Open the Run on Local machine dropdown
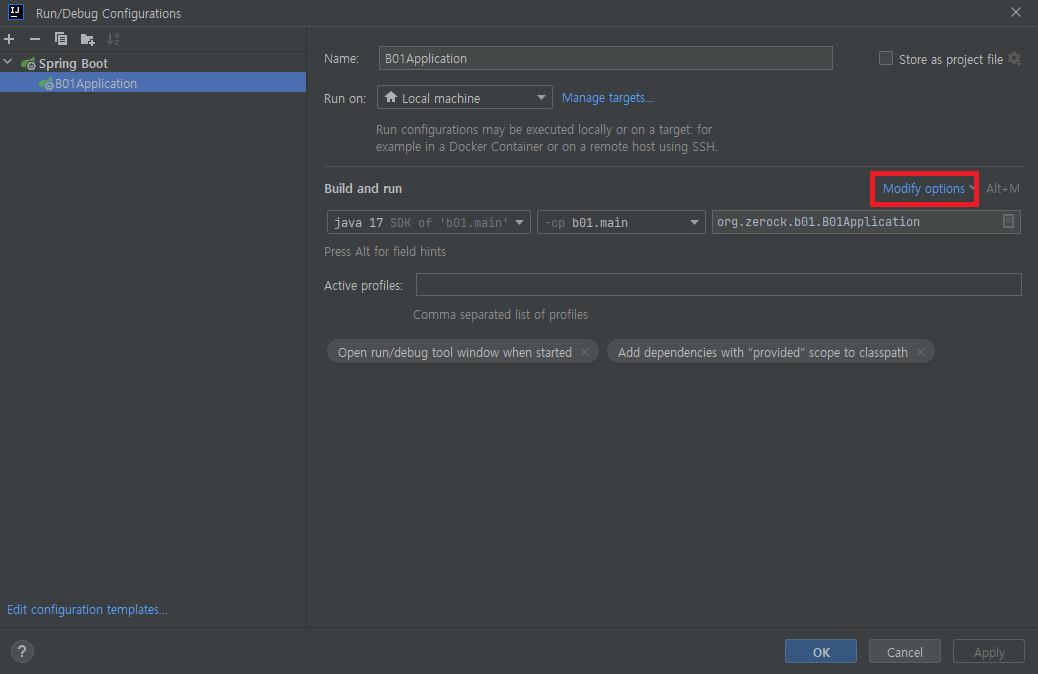1038x674 pixels. pyautogui.click(x=465, y=97)
